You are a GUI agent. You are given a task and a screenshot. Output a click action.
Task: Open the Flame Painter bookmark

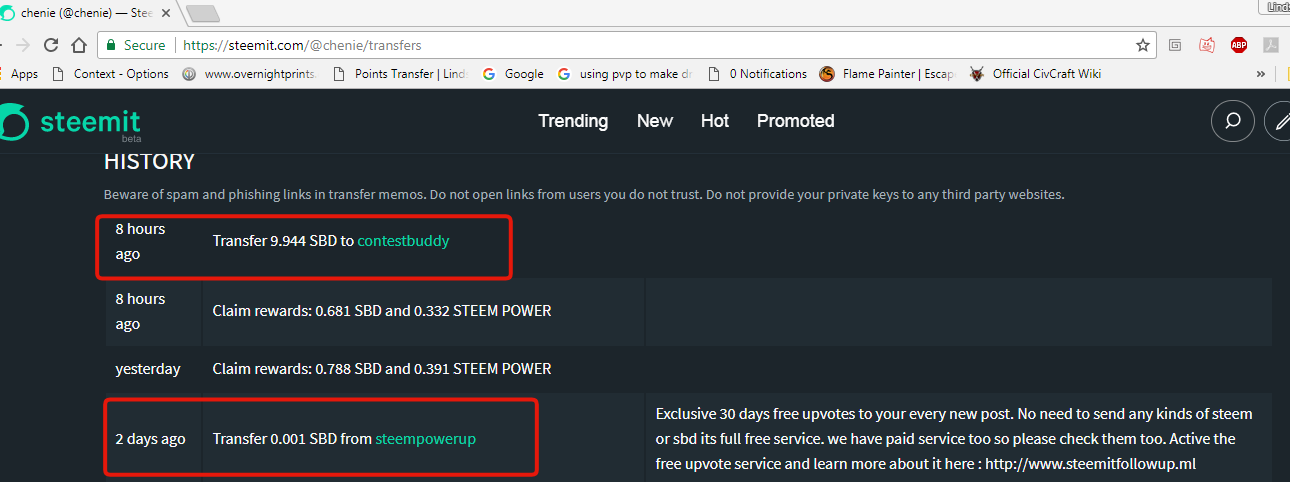tap(889, 74)
